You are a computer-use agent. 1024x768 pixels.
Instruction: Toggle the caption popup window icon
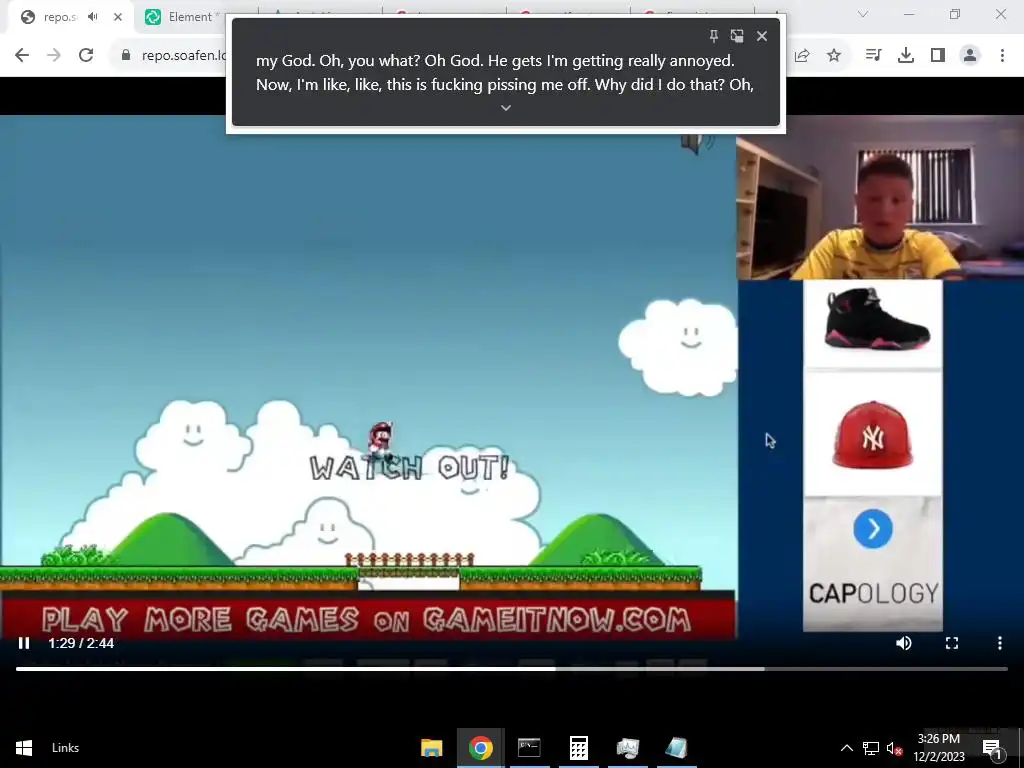tap(737, 36)
